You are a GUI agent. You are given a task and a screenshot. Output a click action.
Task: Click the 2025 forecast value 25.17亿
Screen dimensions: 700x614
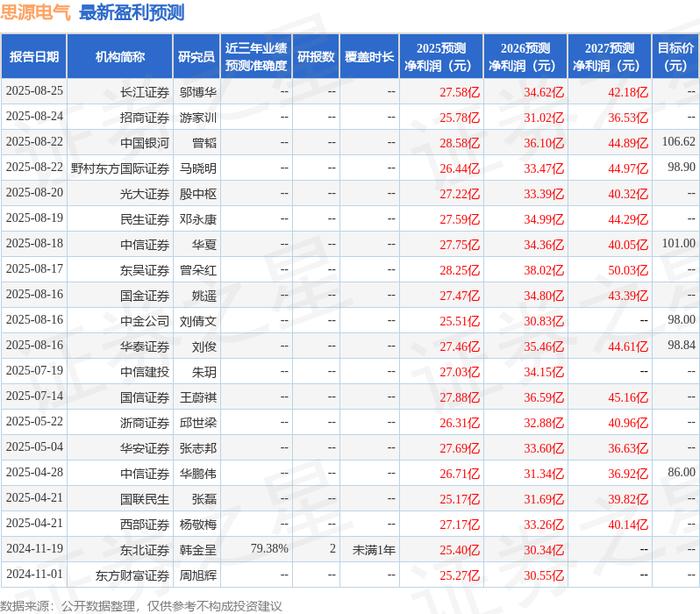459,500
